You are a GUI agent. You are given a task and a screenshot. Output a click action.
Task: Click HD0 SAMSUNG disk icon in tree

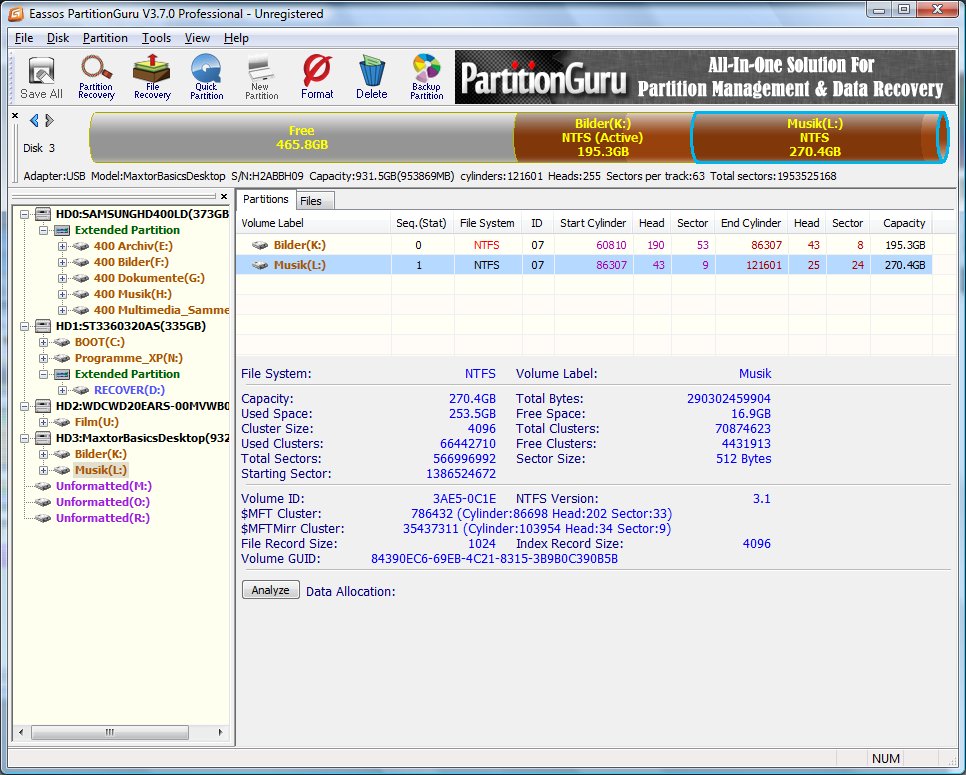tap(43, 214)
